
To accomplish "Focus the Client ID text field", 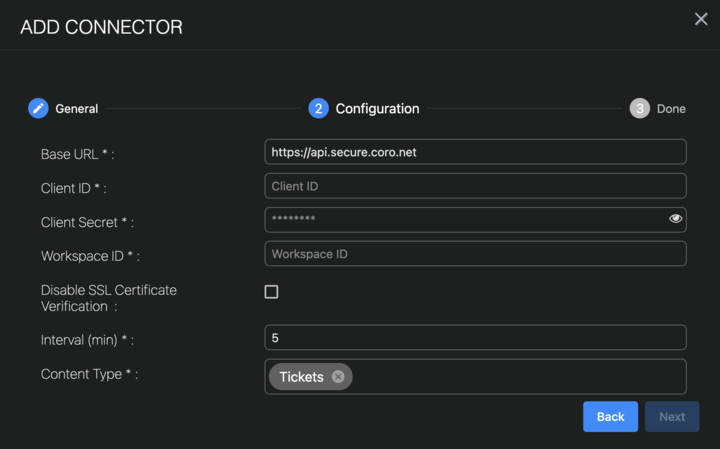I will tap(475, 186).
